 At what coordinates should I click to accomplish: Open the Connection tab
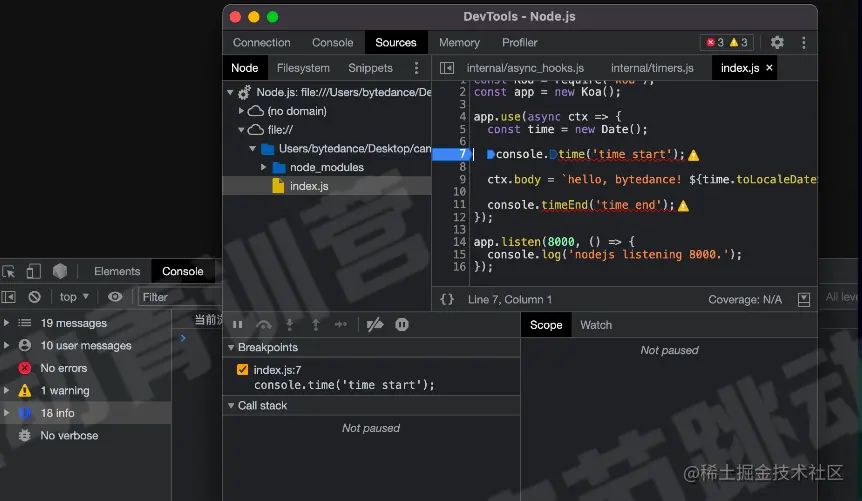(261, 42)
